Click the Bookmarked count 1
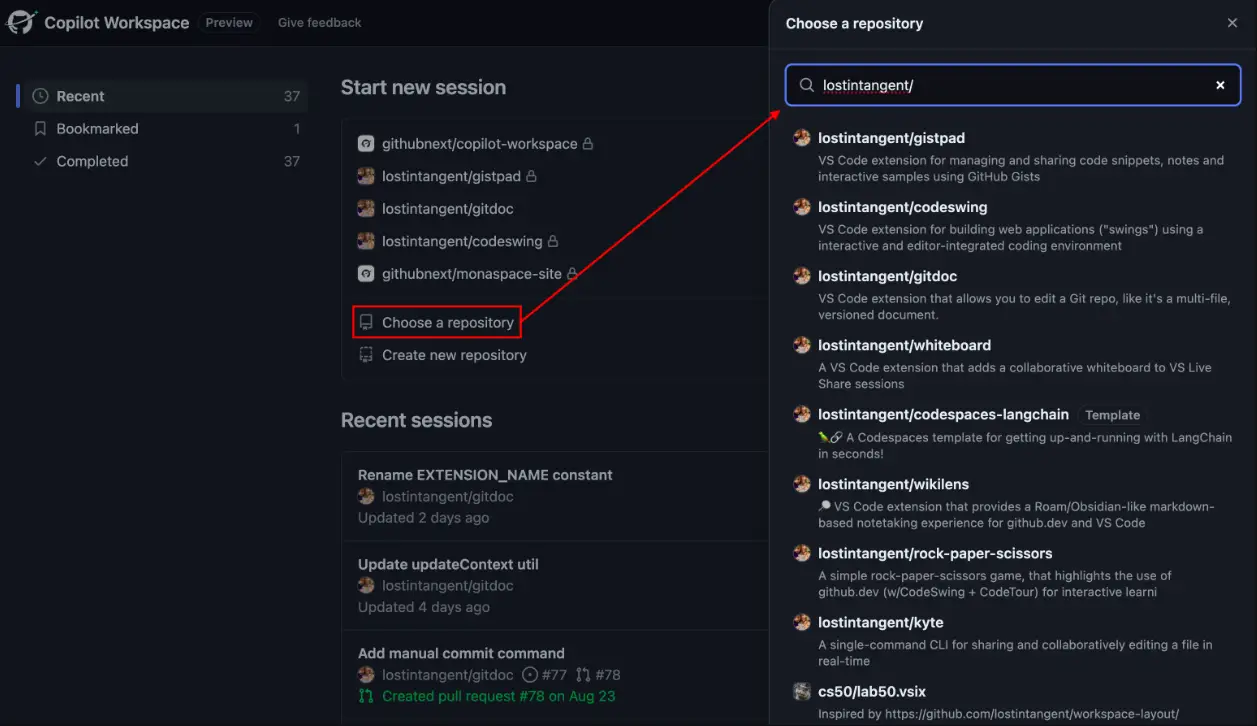 [x=297, y=129]
